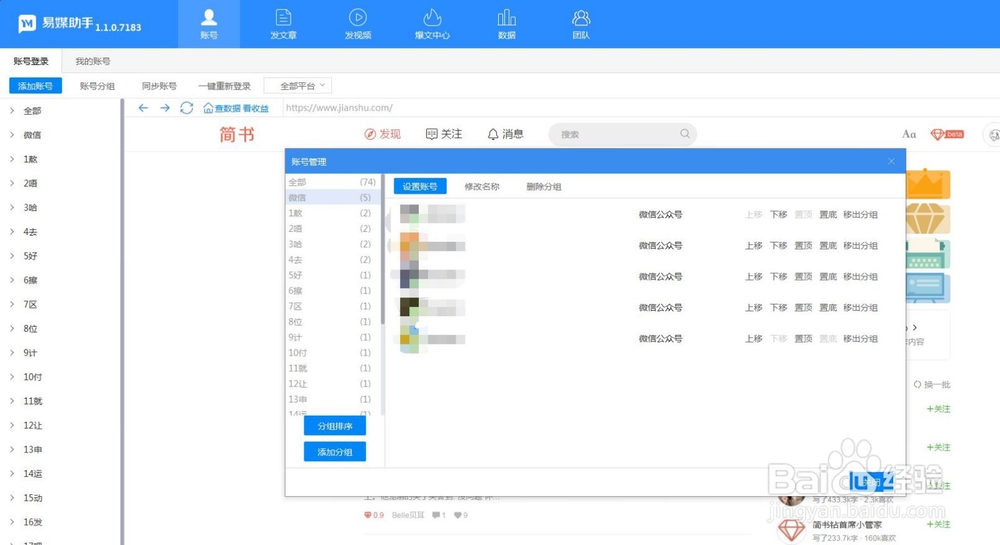Image resolution: width=1000 pixels, height=545 pixels.
Task: Select 删除分组 in the dialog
Action: [x=543, y=187]
